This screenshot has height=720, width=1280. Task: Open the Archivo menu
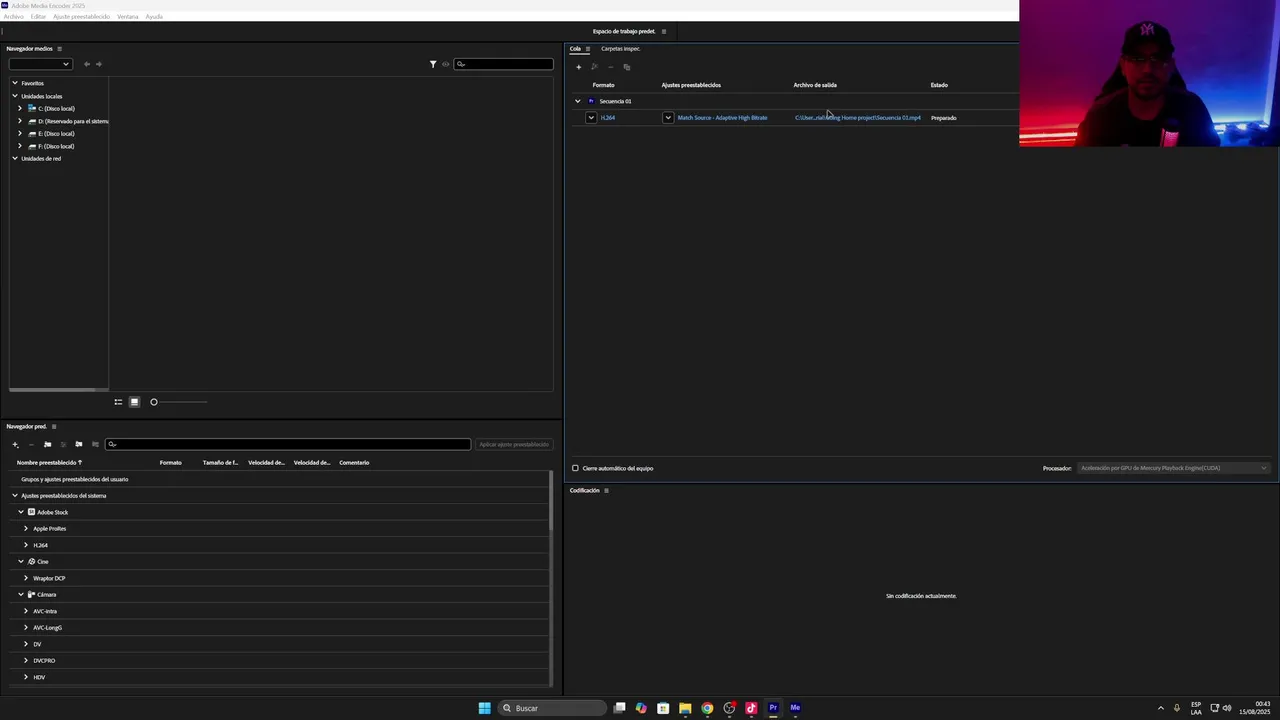[x=13, y=17]
